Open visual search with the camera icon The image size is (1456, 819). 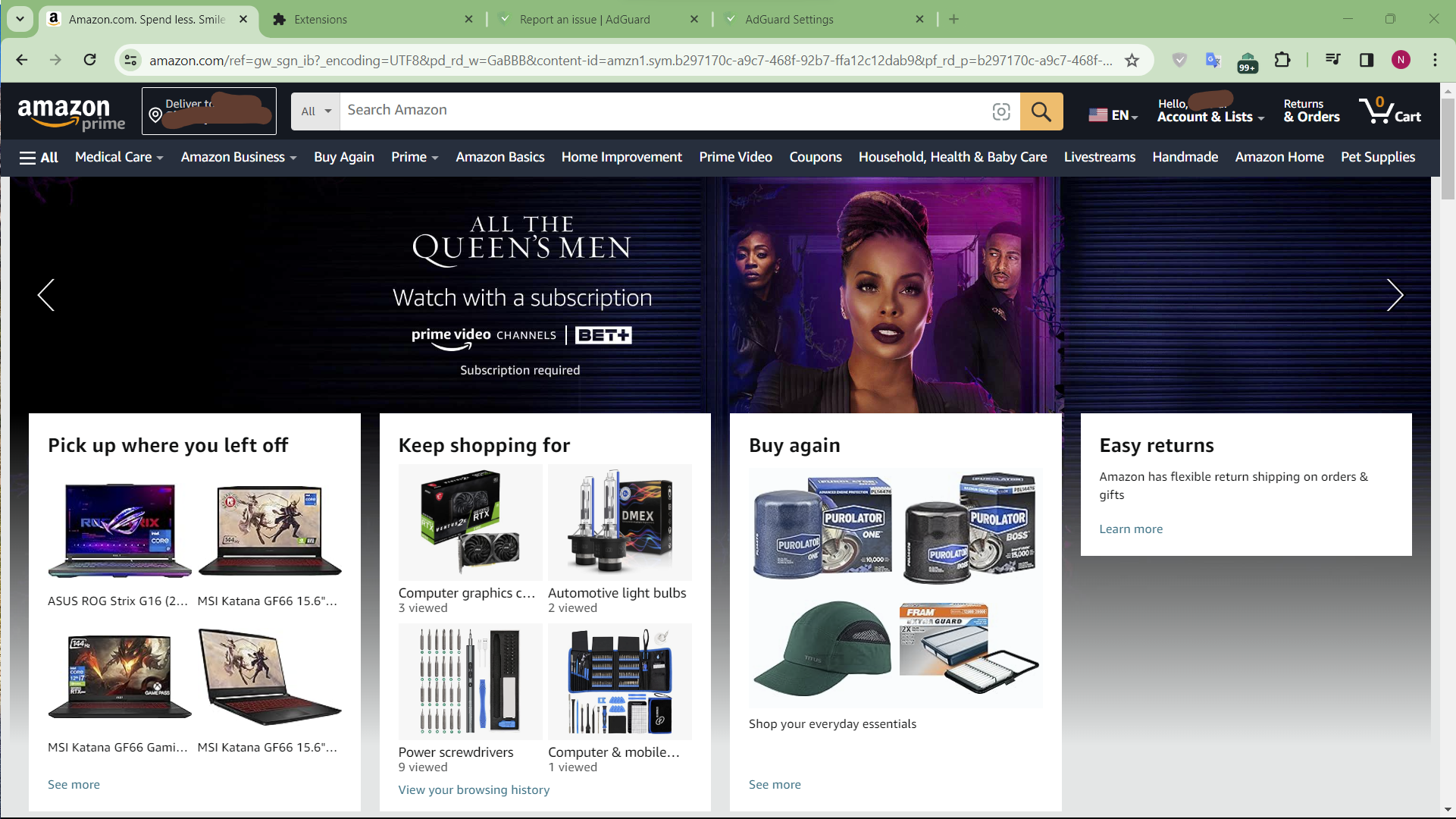click(1001, 111)
